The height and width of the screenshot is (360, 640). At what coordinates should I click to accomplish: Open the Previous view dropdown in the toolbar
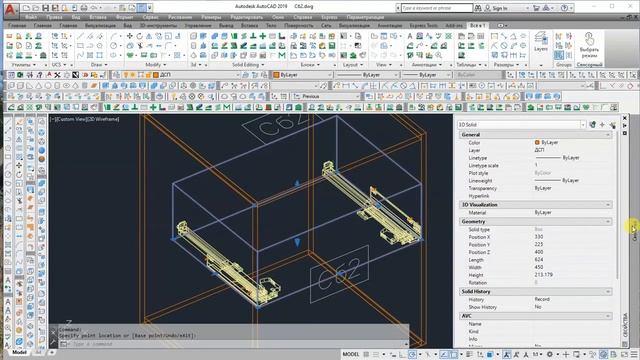358,96
